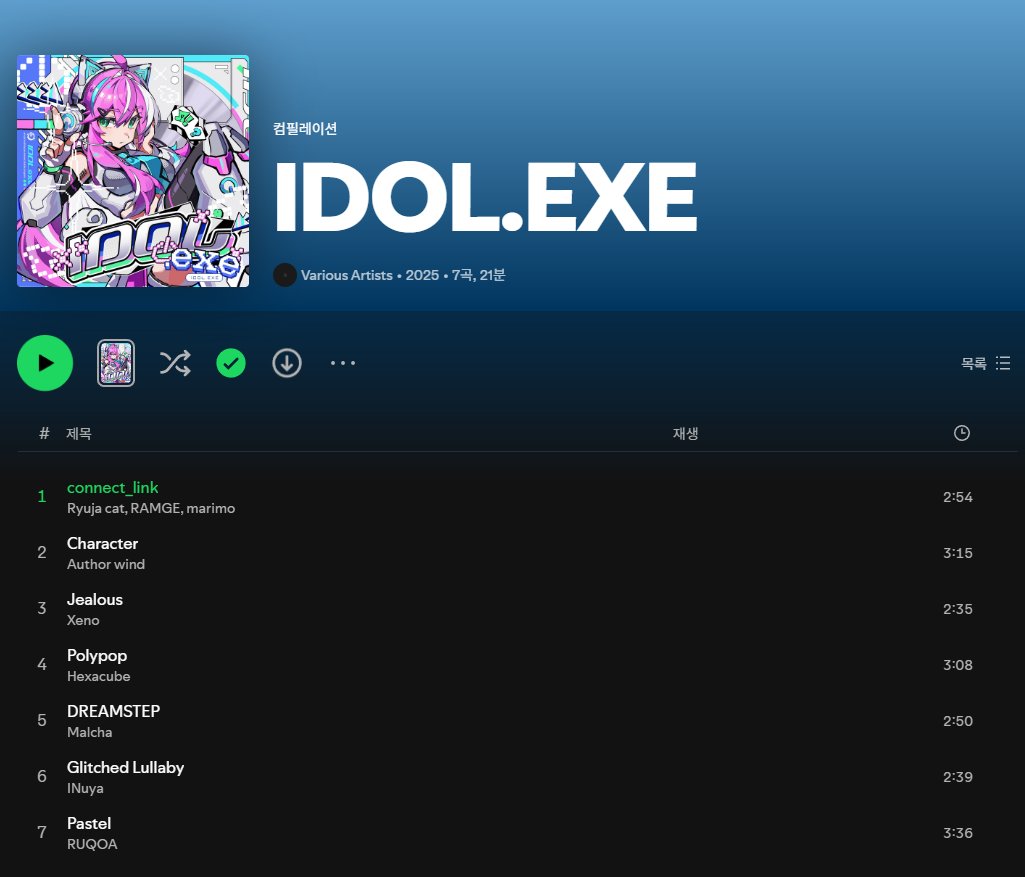
Task: Open artist Xeno
Action: (x=83, y=620)
